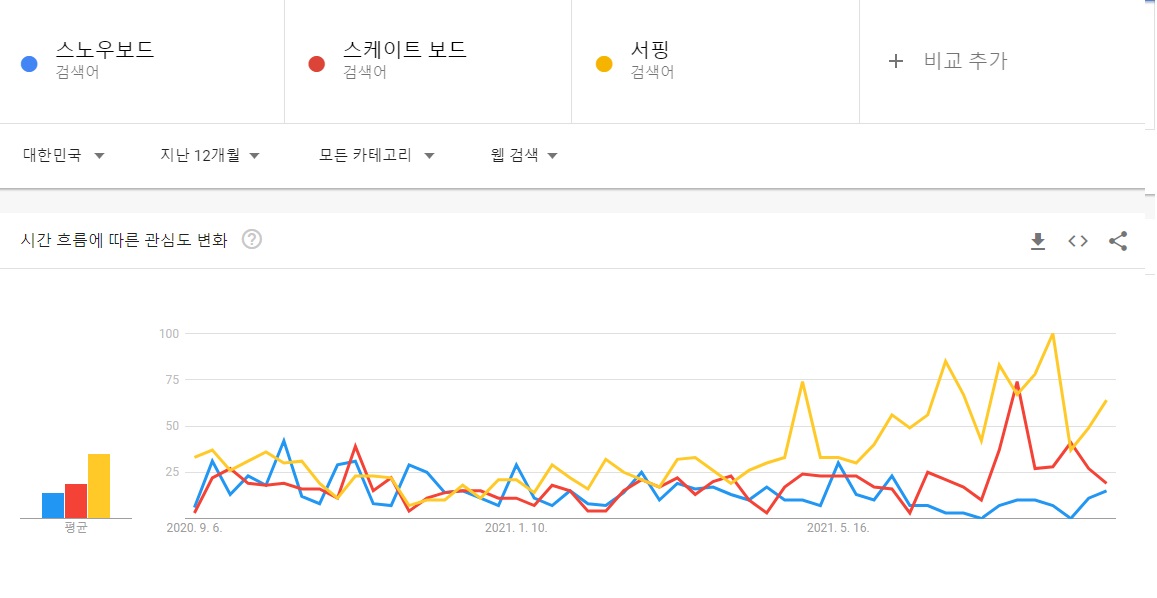Image resolution: width=1157 pixels, height=598 pixels.
Task: Expand the 웹 검색 search type dropdown
Action: [x=524, y=155]
